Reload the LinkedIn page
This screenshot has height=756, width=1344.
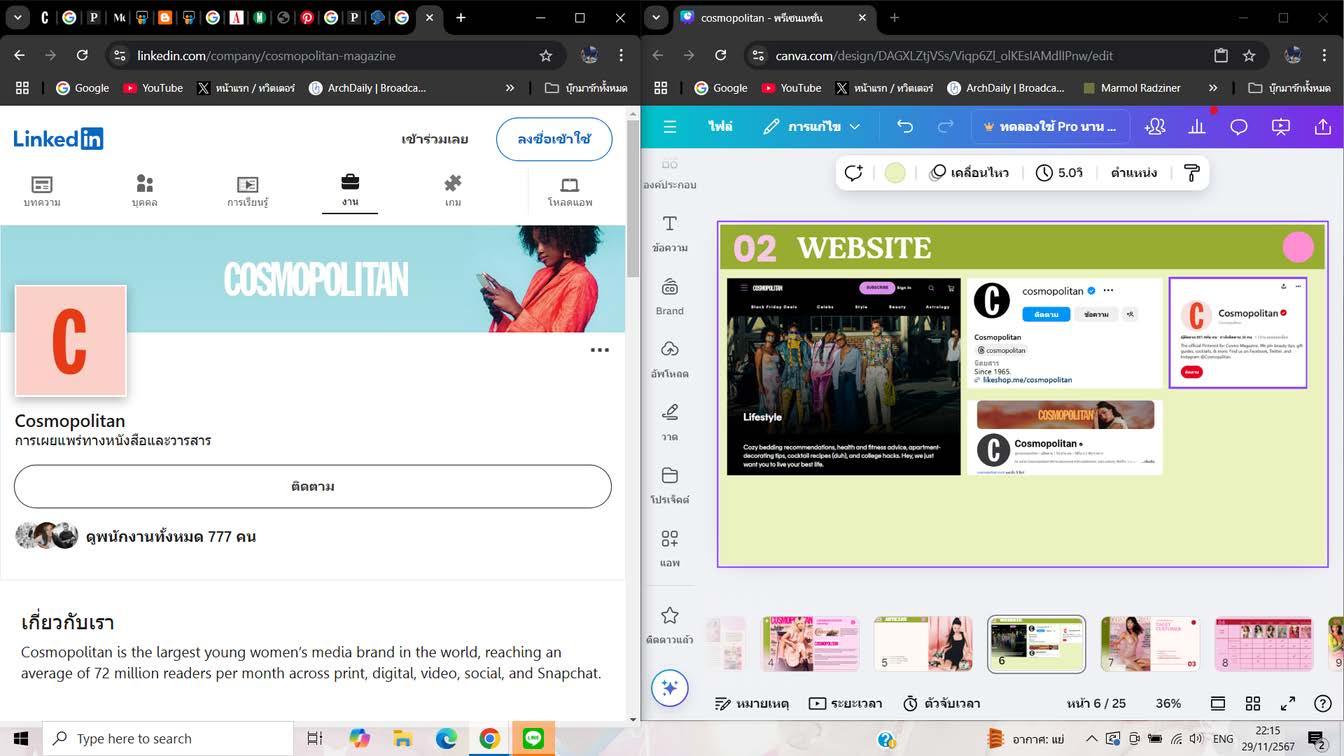82,56
